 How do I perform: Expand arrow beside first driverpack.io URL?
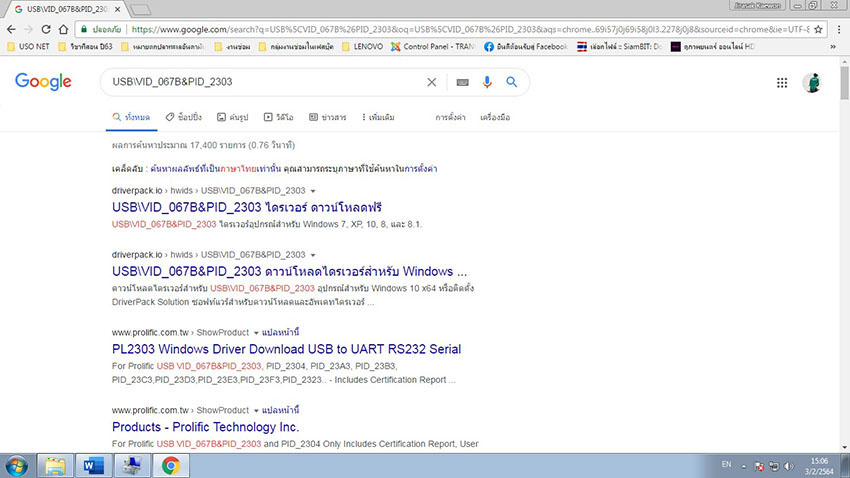313,191
